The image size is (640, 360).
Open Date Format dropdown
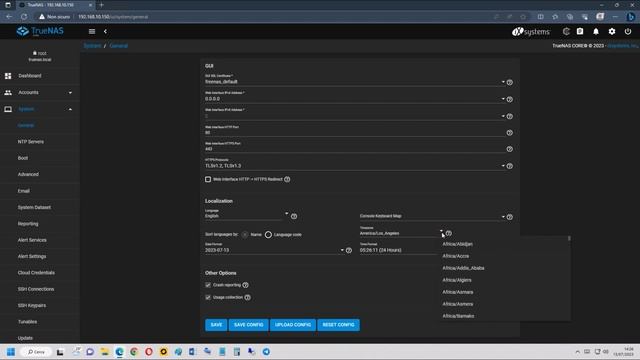(342, 250)
